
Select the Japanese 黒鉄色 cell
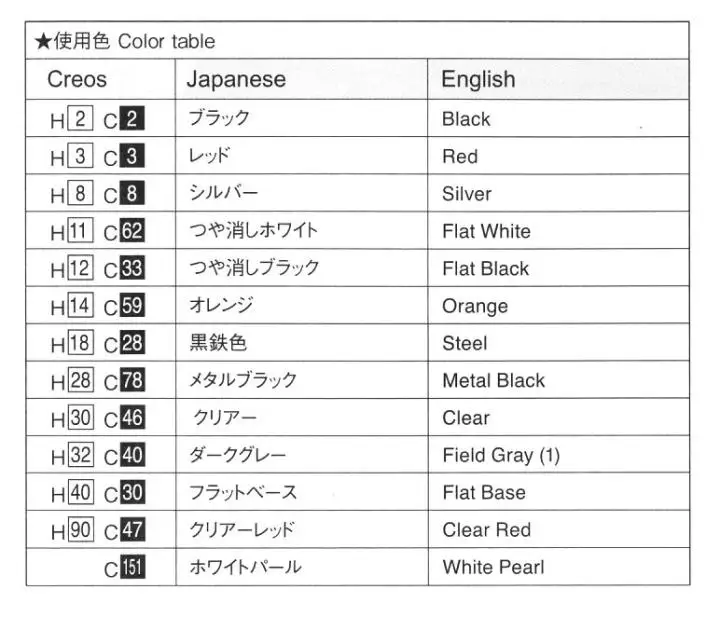[302, 342]
